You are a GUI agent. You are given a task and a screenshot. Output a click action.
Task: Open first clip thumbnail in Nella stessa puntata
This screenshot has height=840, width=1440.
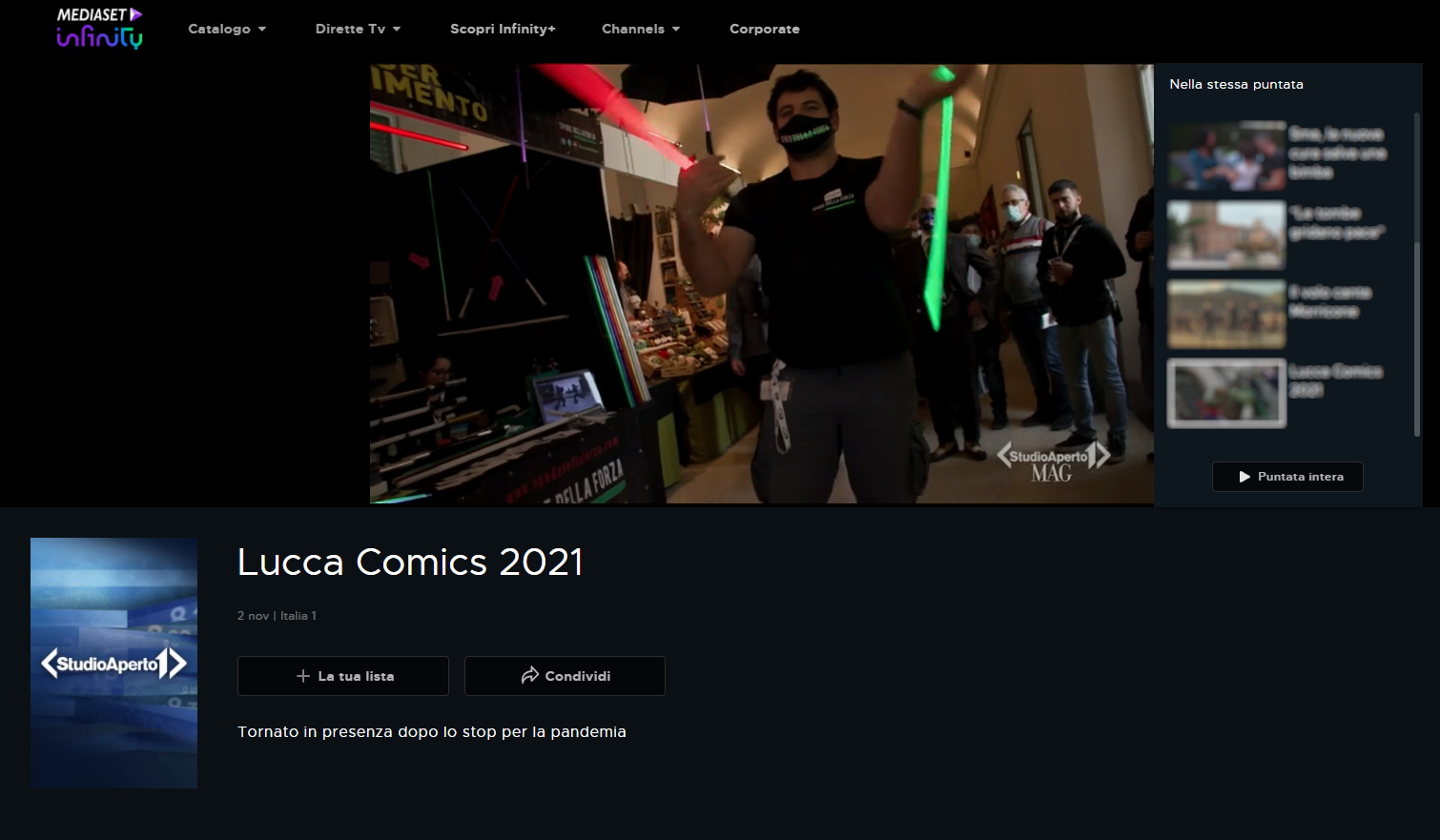[x=1226, y=155]
